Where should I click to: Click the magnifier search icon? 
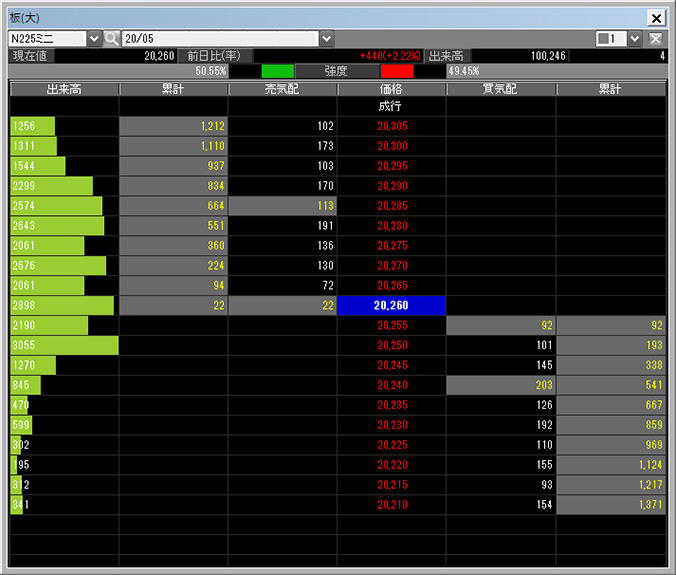(x=111, y=39)
